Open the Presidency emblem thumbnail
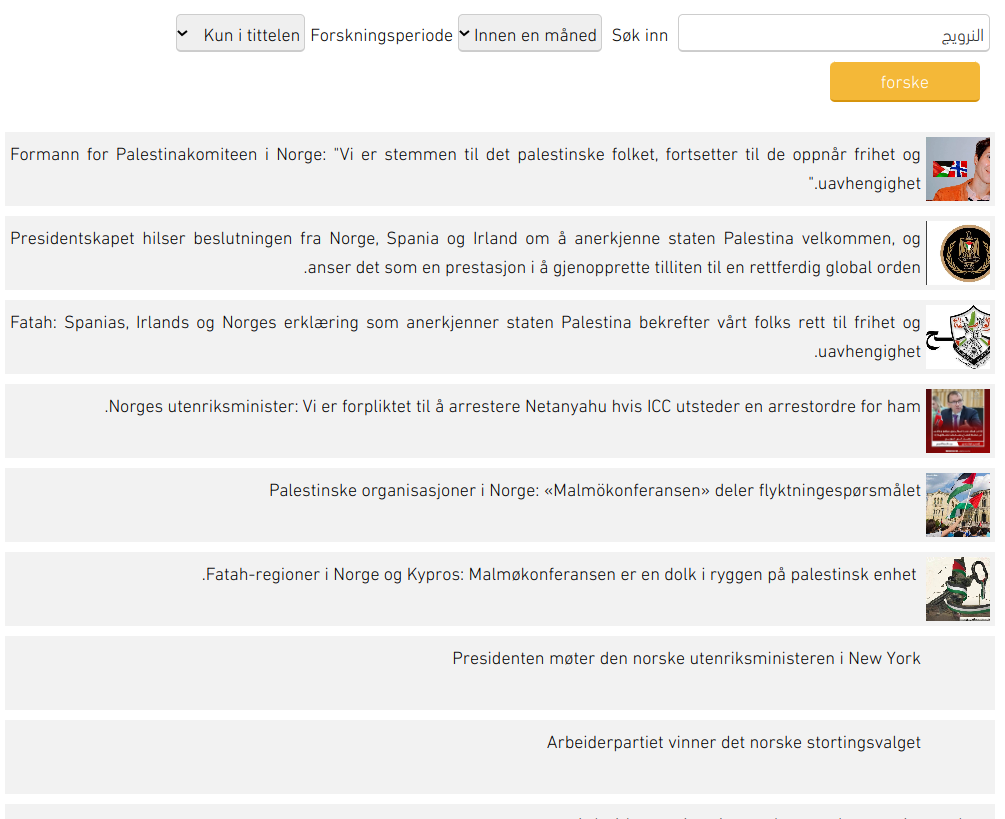 [957, 253]
